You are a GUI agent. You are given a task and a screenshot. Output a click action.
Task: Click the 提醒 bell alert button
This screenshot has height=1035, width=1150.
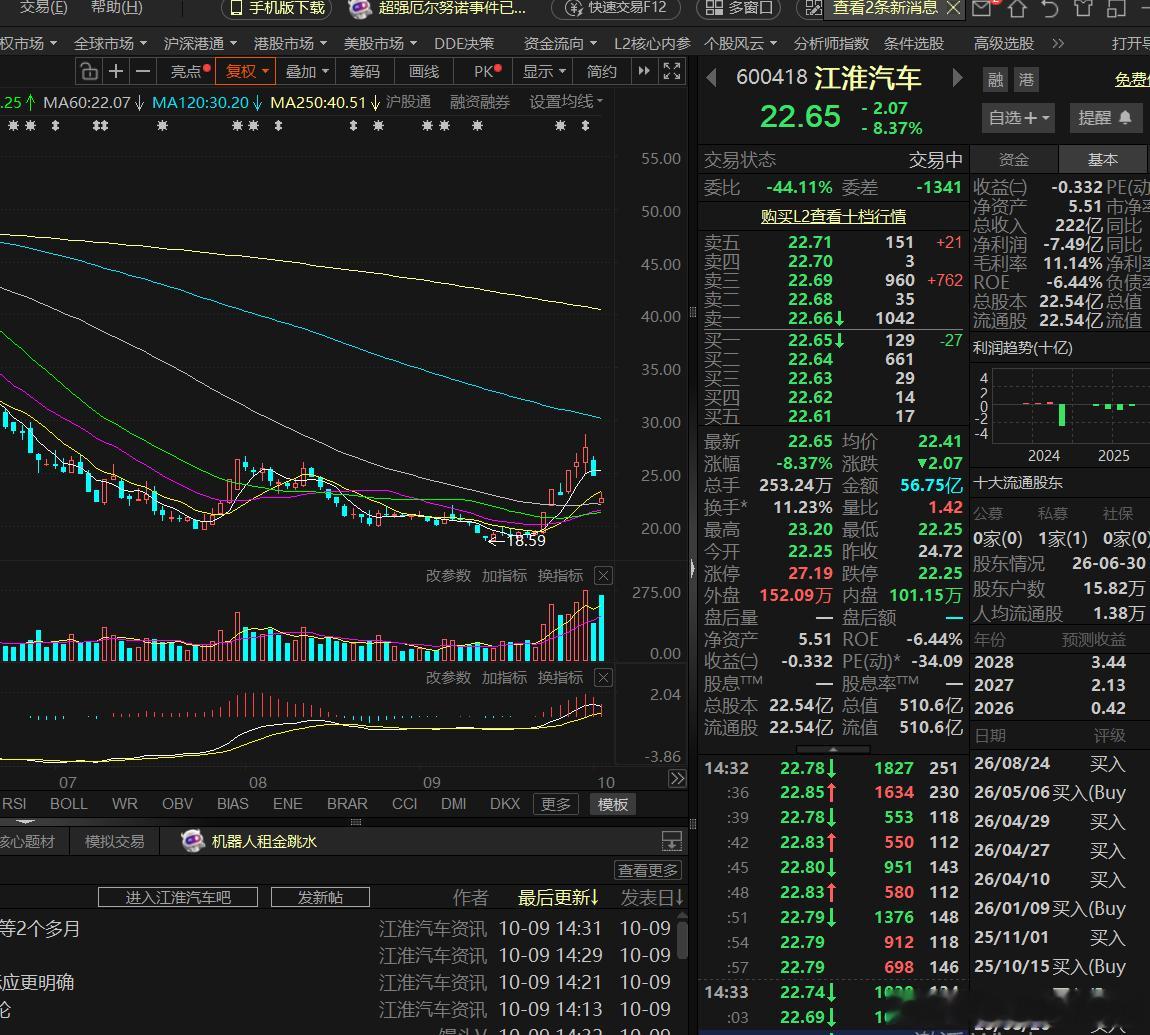(x=1105, y=117)
